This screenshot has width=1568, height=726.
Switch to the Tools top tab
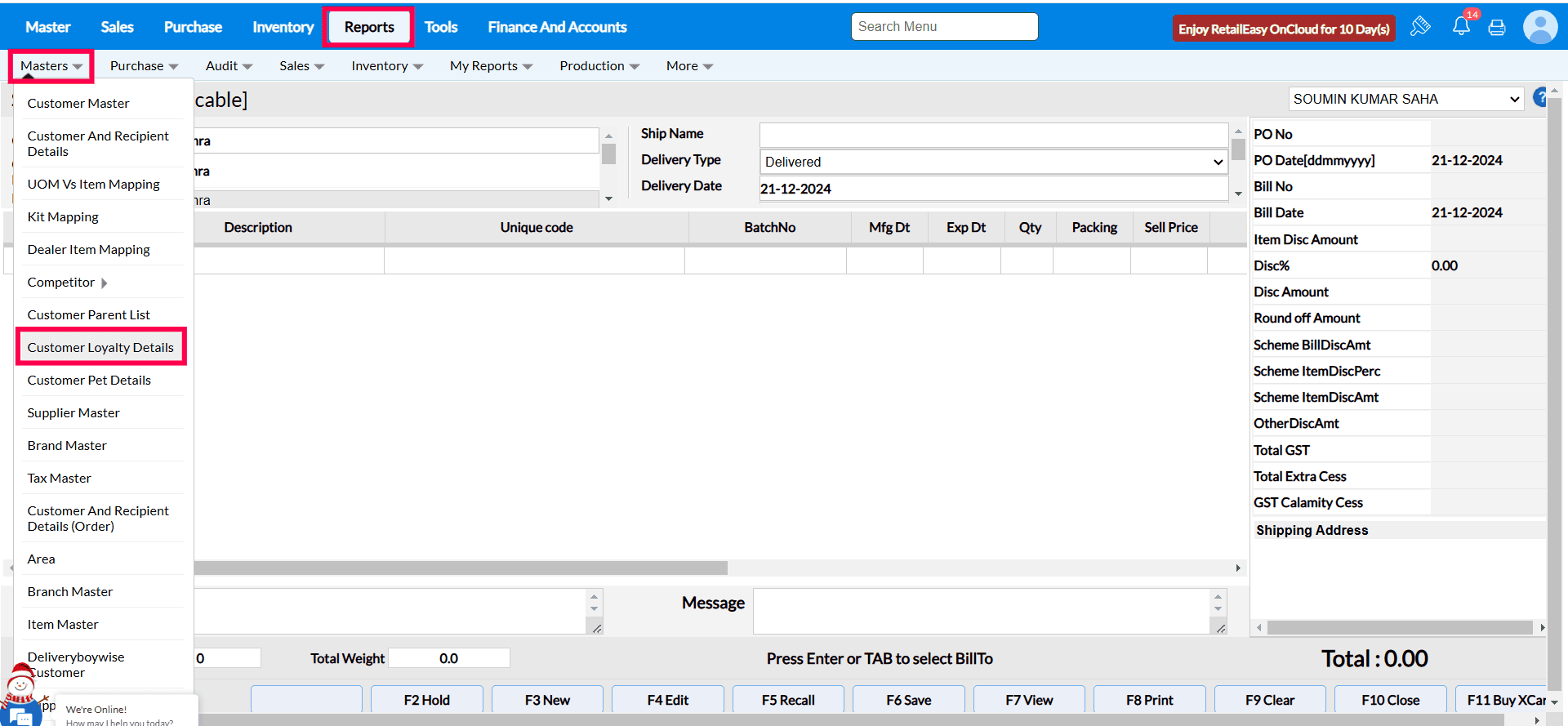(x=441, y=27)
